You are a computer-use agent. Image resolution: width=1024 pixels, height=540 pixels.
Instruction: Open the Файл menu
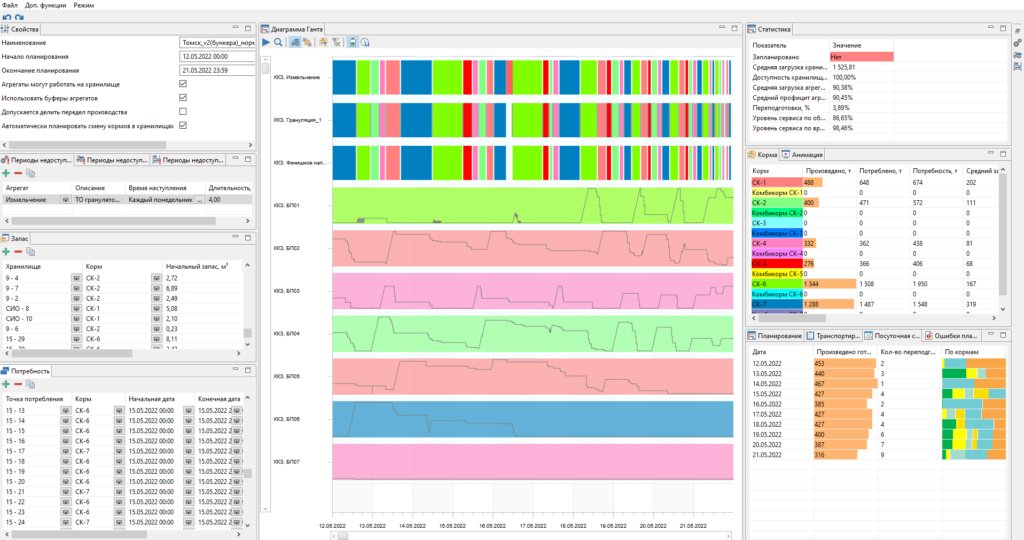click(10, 5)
